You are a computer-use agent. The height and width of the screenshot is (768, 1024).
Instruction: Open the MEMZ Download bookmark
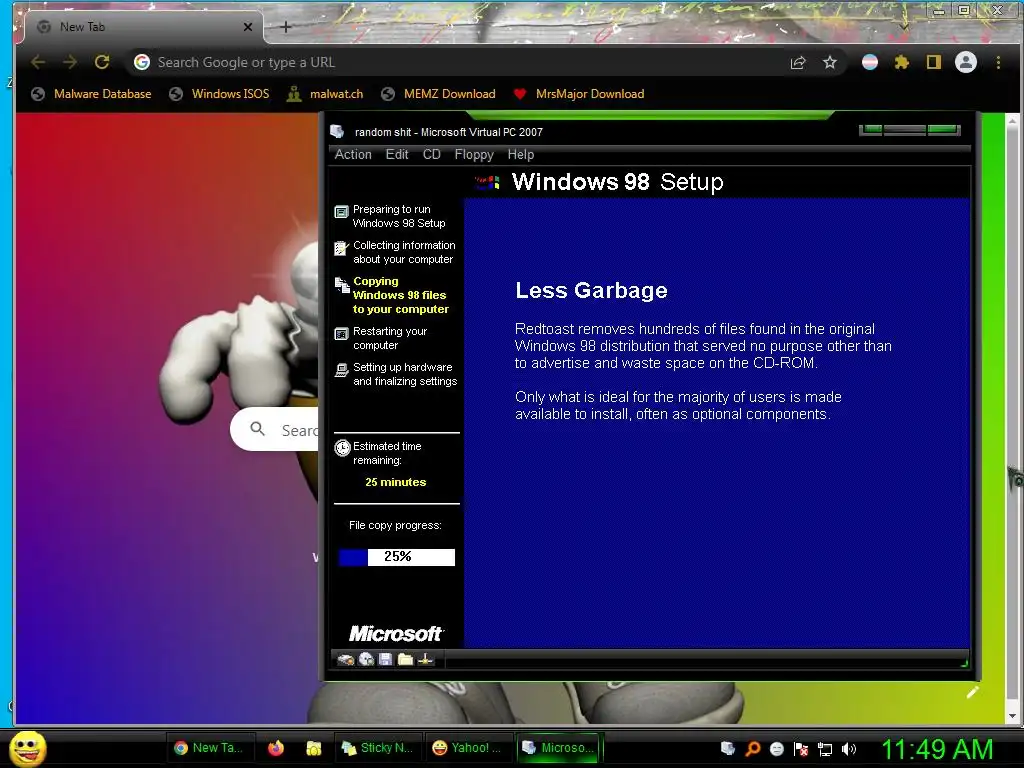click(x=438, y=93)
